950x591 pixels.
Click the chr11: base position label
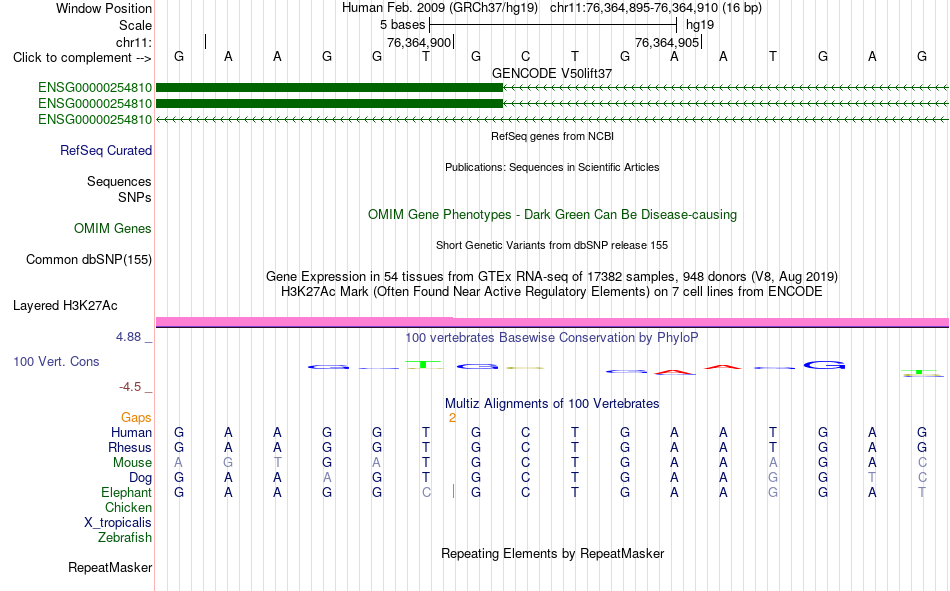tap(133, 42)
